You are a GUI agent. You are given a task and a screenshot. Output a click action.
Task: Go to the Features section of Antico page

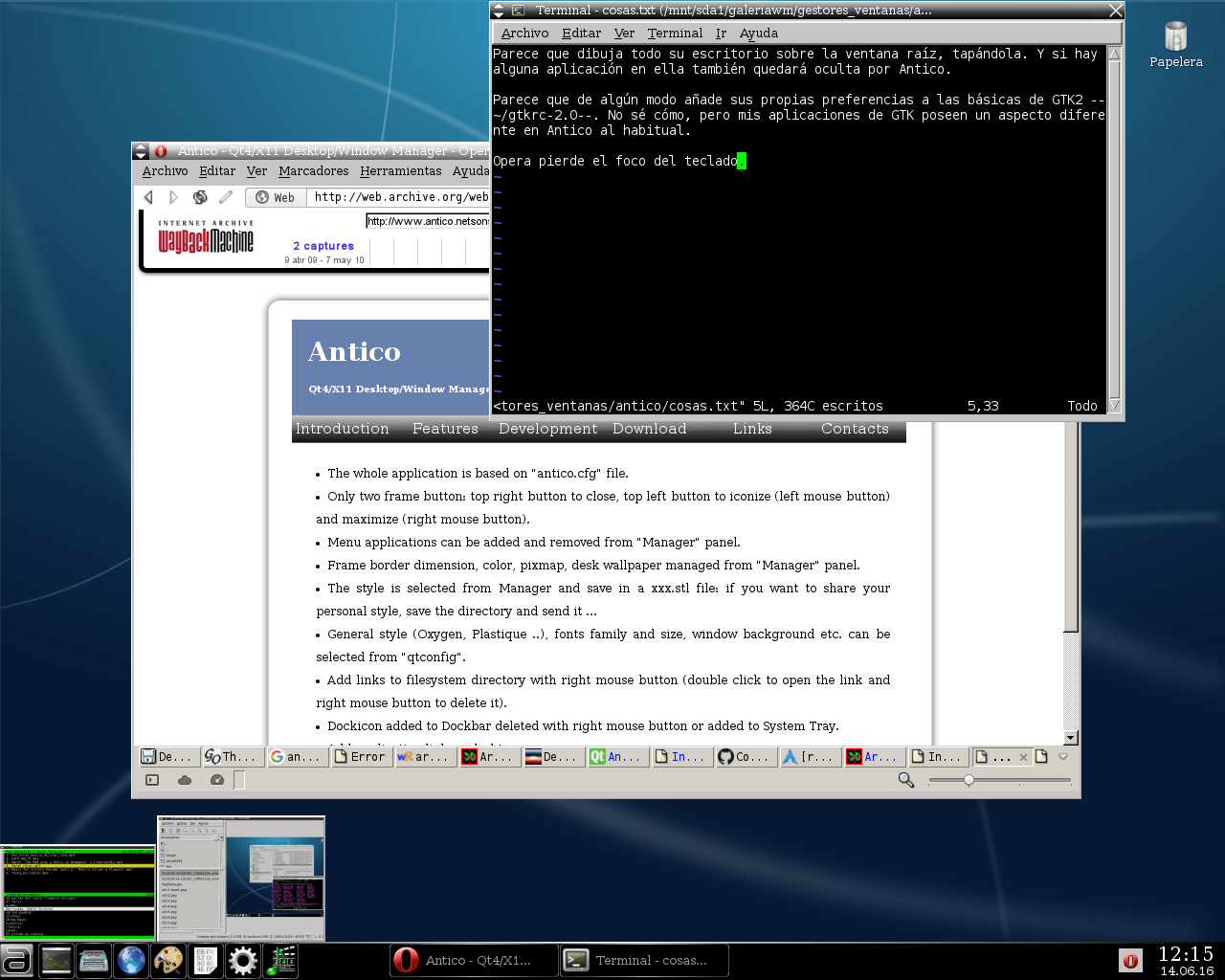coord(445,429)
